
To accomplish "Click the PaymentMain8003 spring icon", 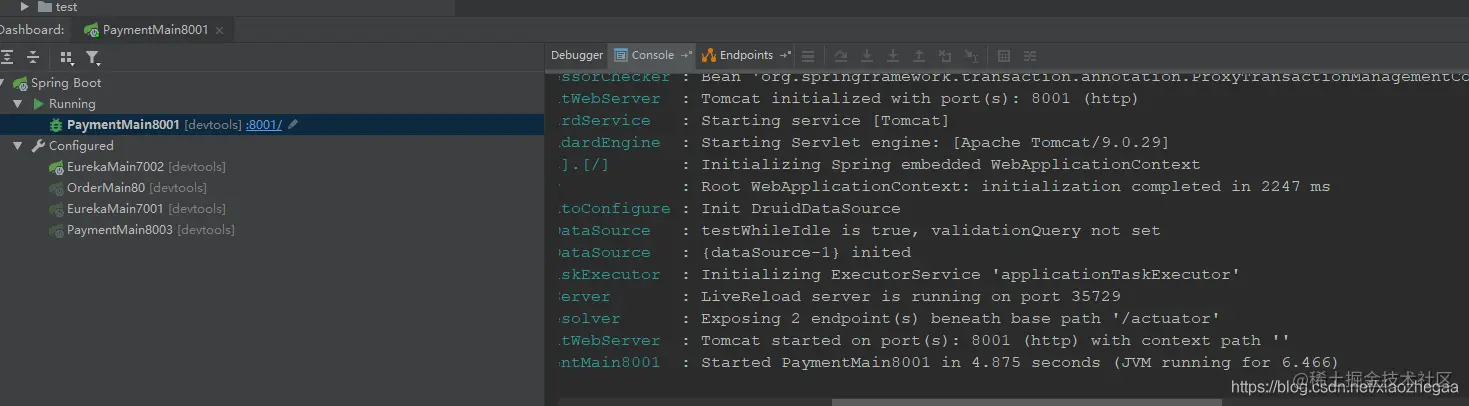I will point(57,230).
